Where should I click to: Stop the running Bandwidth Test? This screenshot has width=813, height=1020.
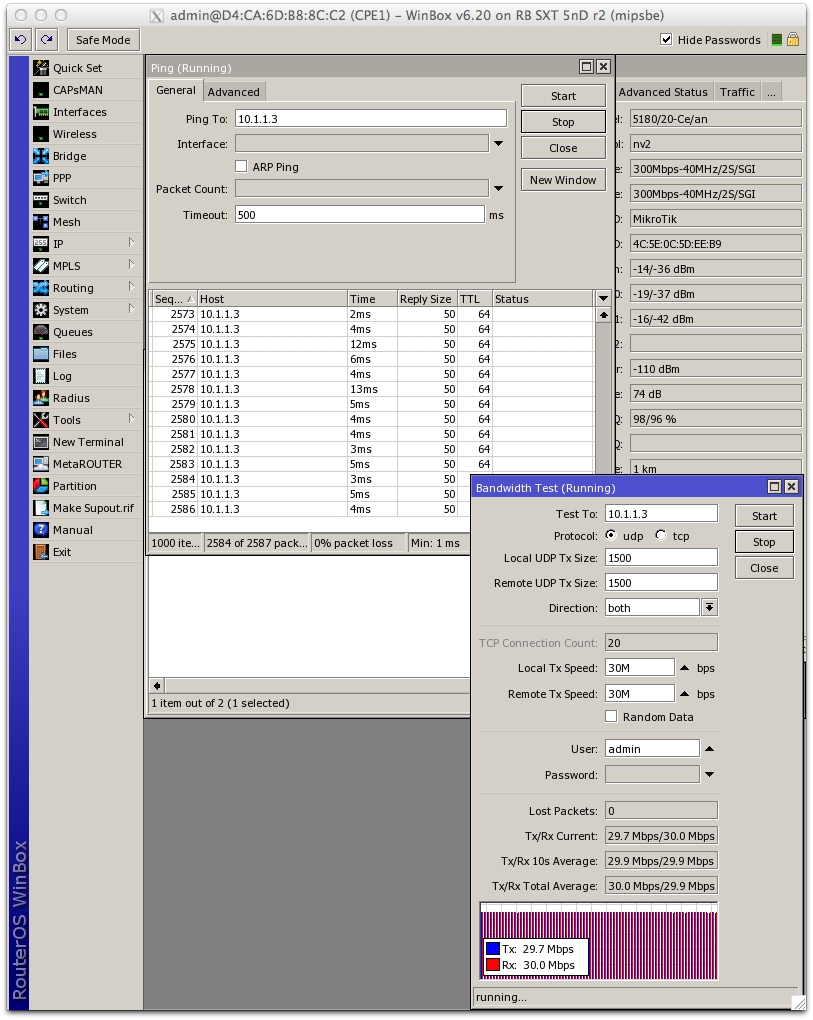763,541
